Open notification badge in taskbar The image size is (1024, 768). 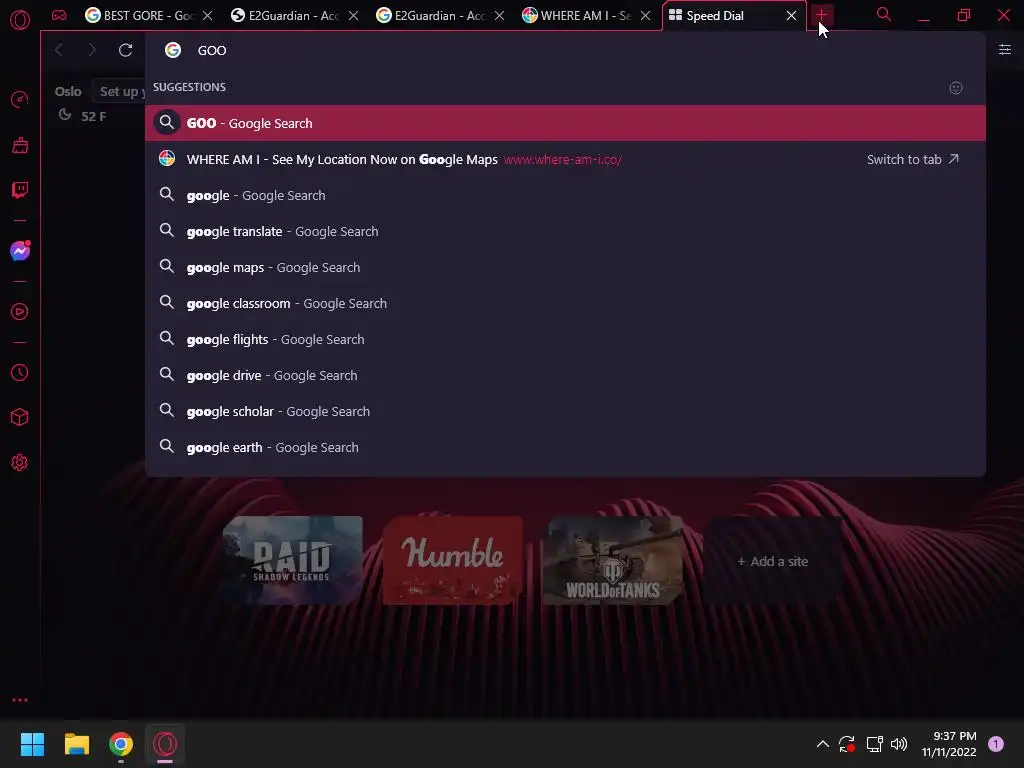[x=995, y=744]
